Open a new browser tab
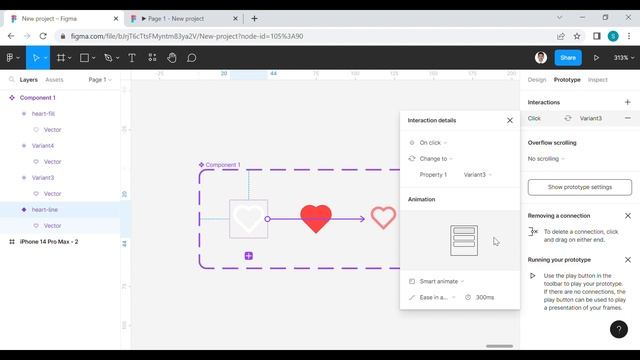 (254, 18)
